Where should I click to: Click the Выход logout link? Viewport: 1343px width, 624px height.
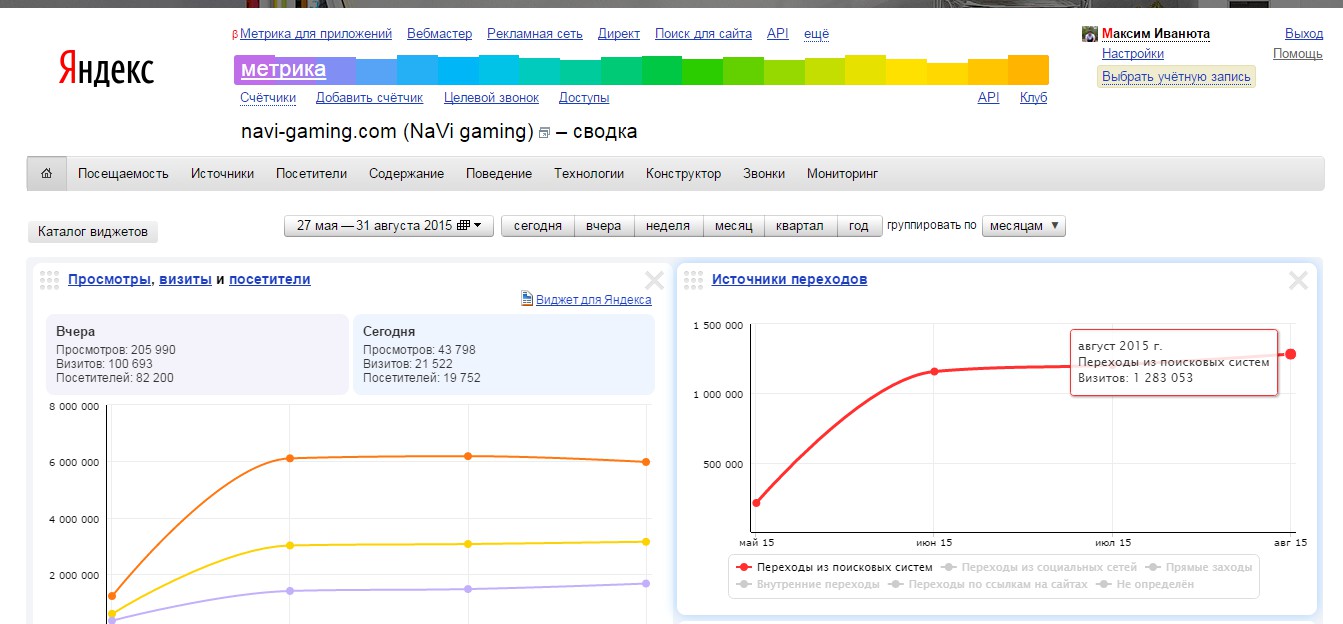pos(1304,34)
